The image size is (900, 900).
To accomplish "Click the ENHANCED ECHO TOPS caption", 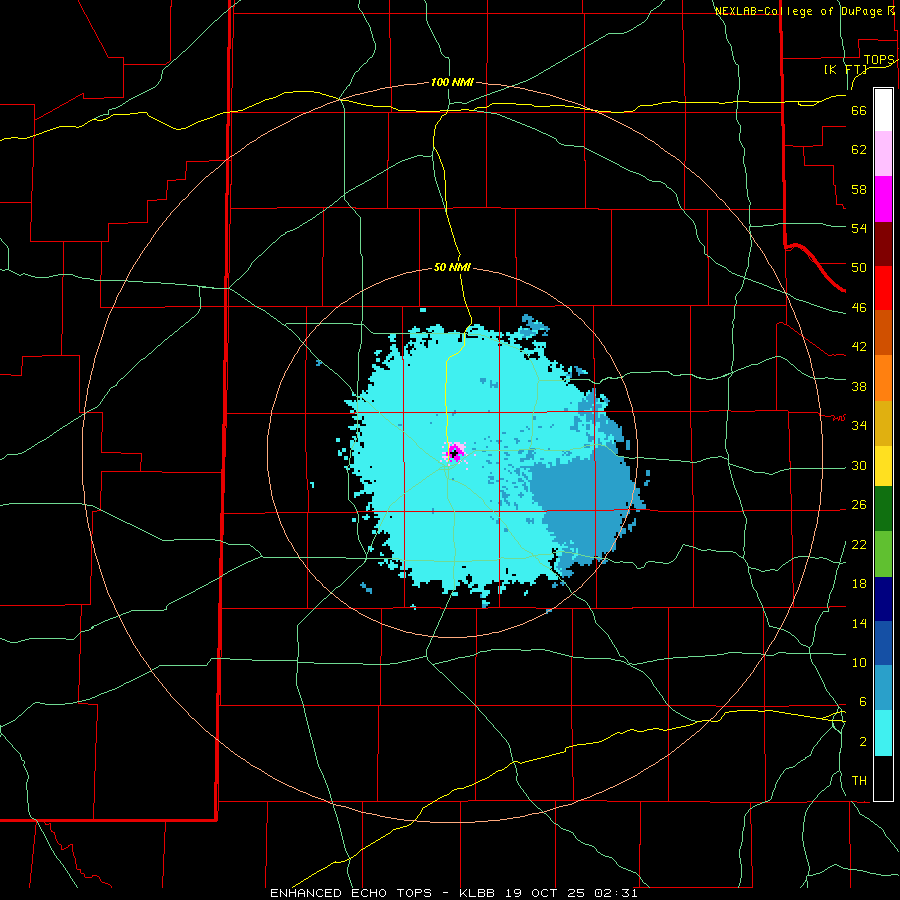I will click(x=351, y=893).
